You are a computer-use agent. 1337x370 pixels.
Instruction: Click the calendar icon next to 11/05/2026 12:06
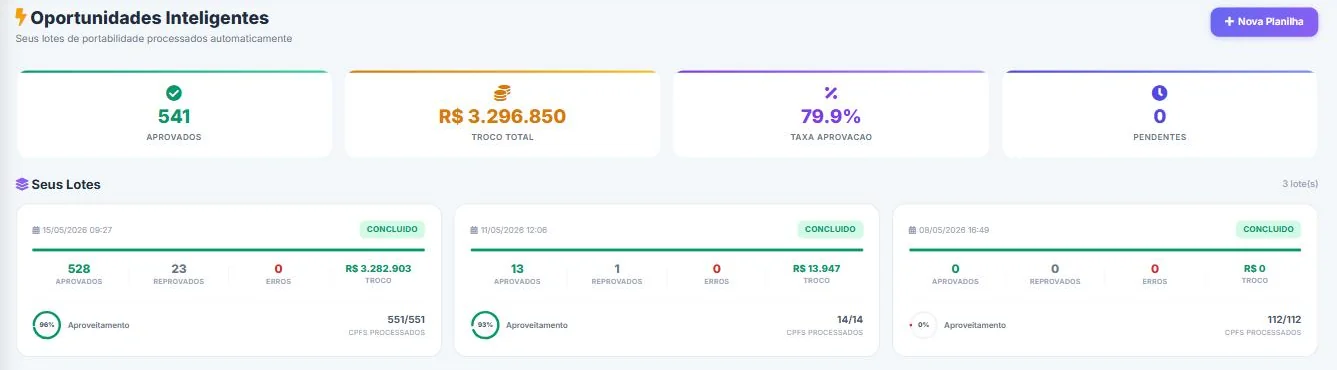[474, 230]
